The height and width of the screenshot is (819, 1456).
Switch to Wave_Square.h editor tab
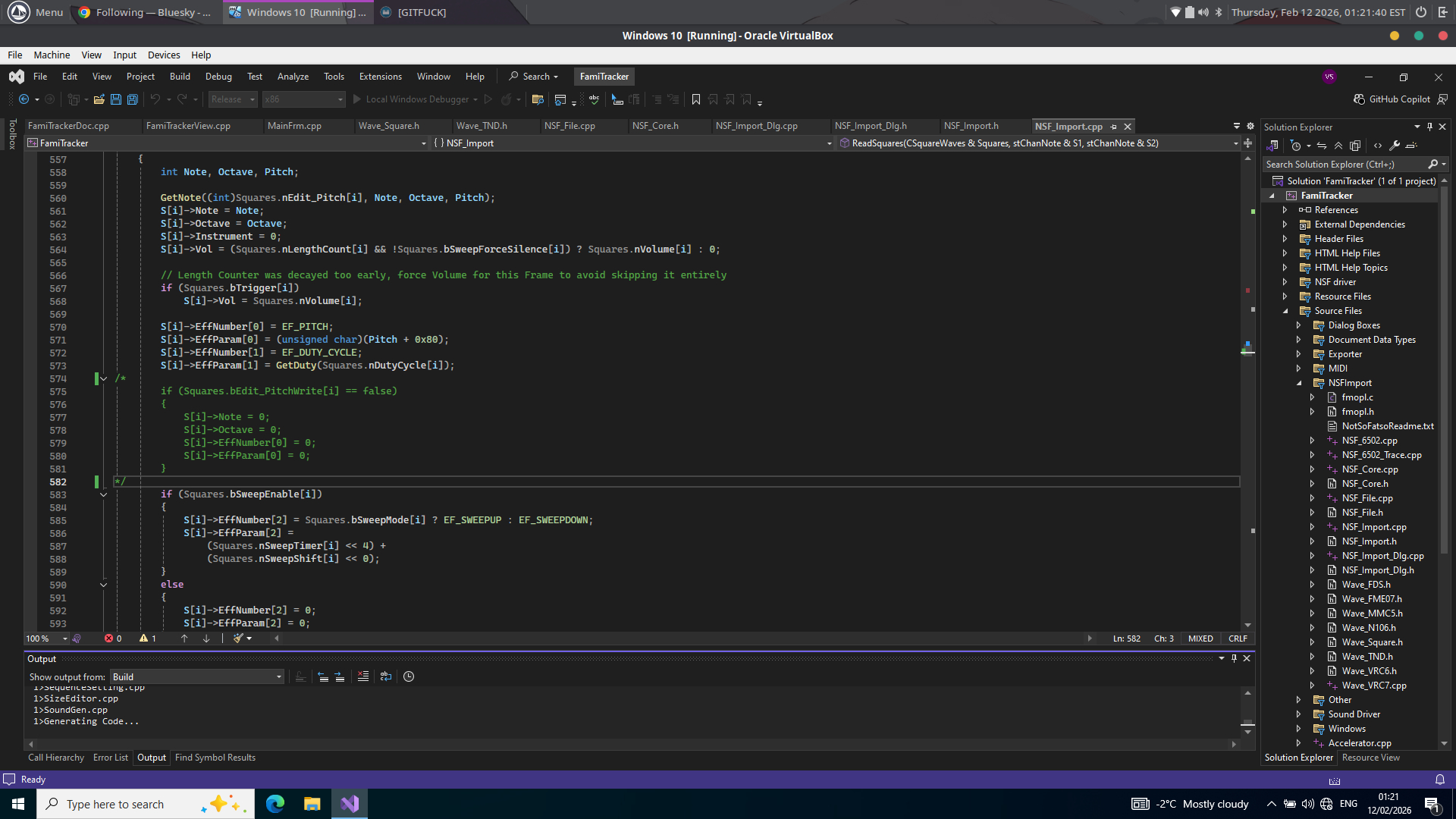click(x=388, y=126)
